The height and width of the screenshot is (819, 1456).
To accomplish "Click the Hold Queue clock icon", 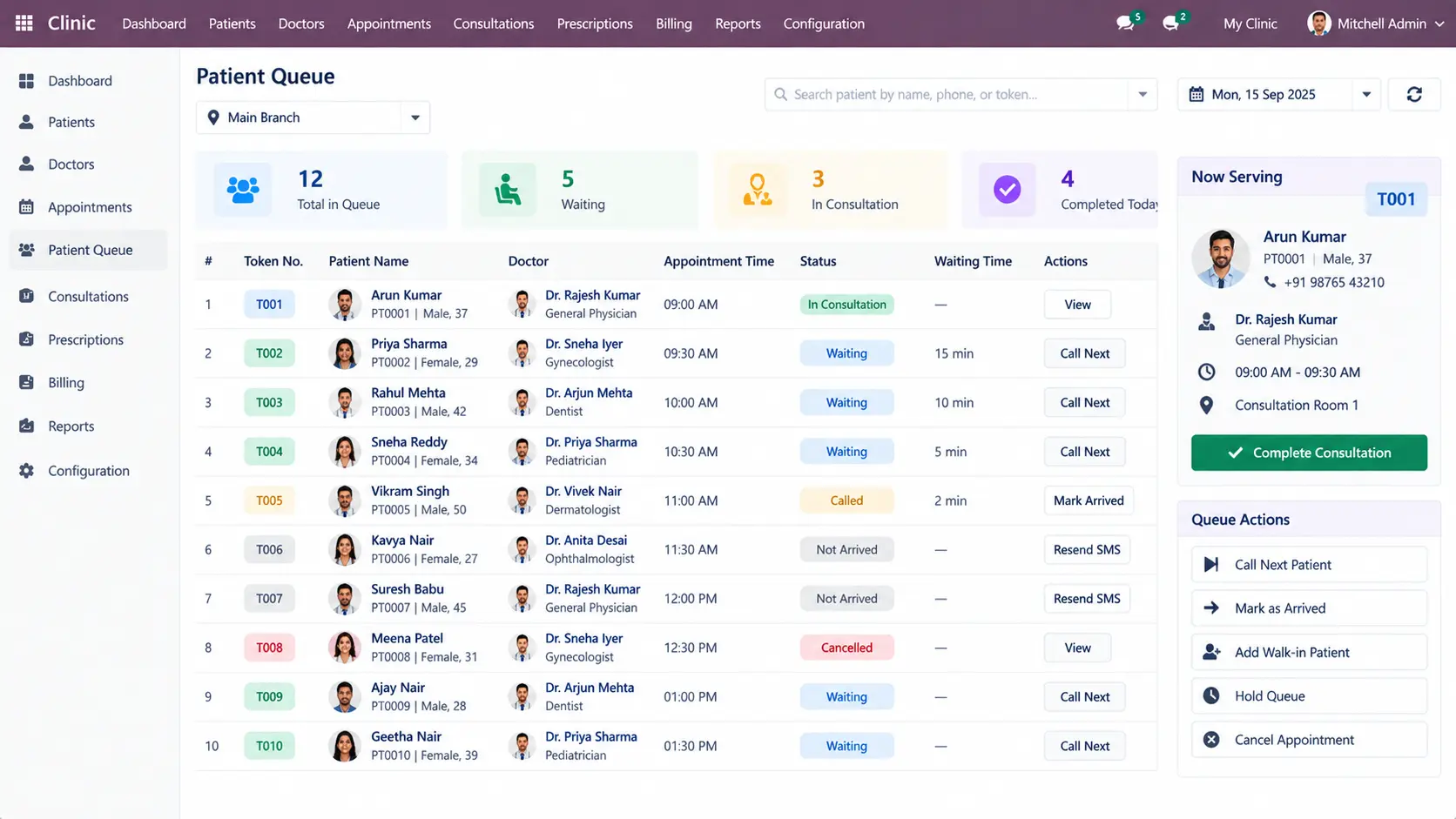I will (x=1211, y=695).
